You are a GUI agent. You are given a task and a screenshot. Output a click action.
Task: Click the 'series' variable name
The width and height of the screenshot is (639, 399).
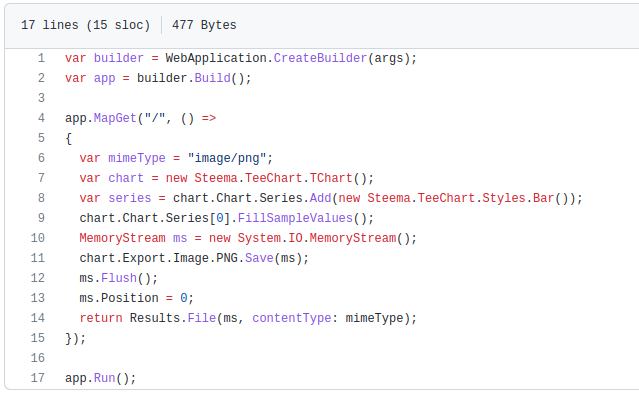(x=130, y=198)
